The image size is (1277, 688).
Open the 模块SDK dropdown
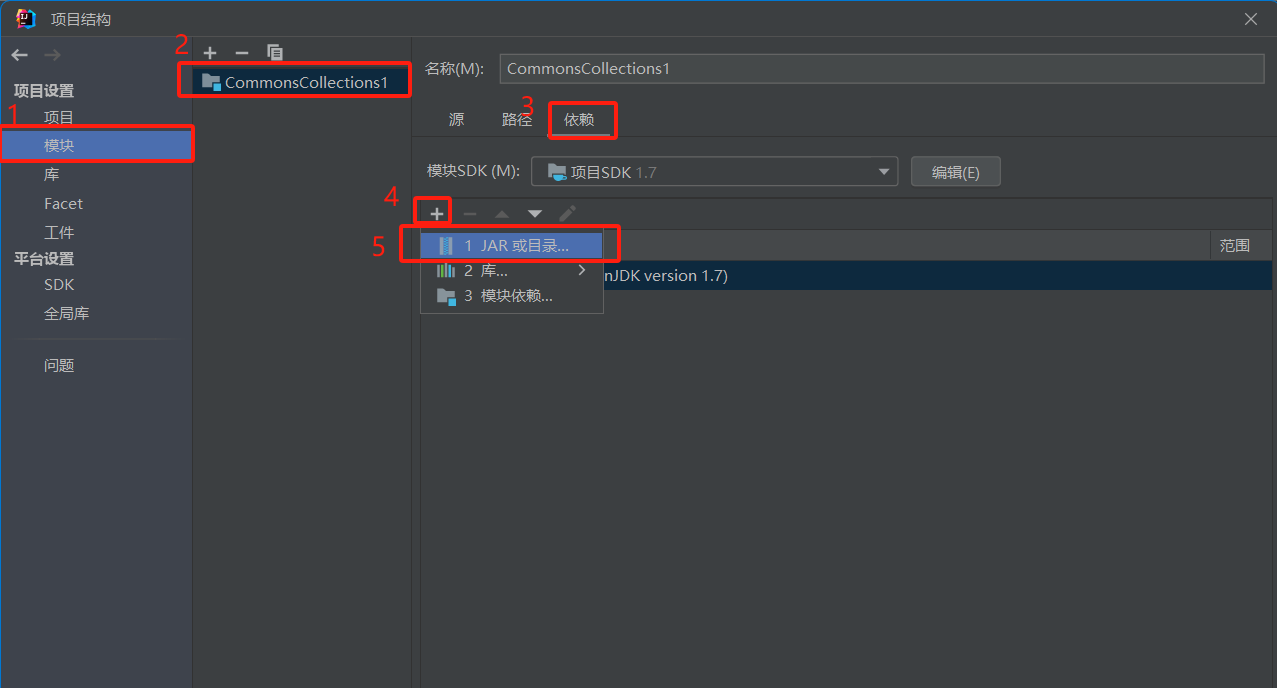pyautogui.click(x=714, y=172)
